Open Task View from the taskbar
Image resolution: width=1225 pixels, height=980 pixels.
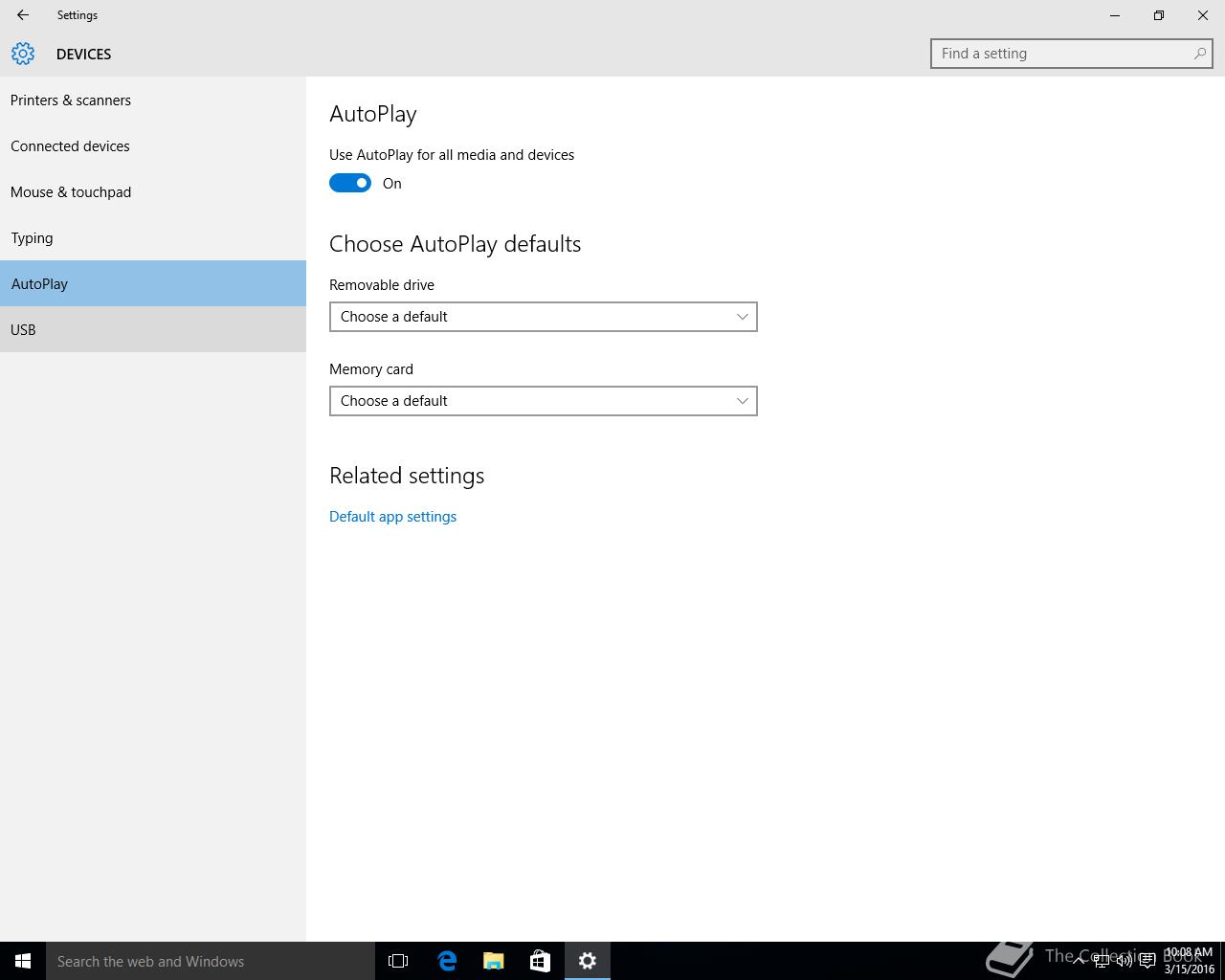pos(398,961)
